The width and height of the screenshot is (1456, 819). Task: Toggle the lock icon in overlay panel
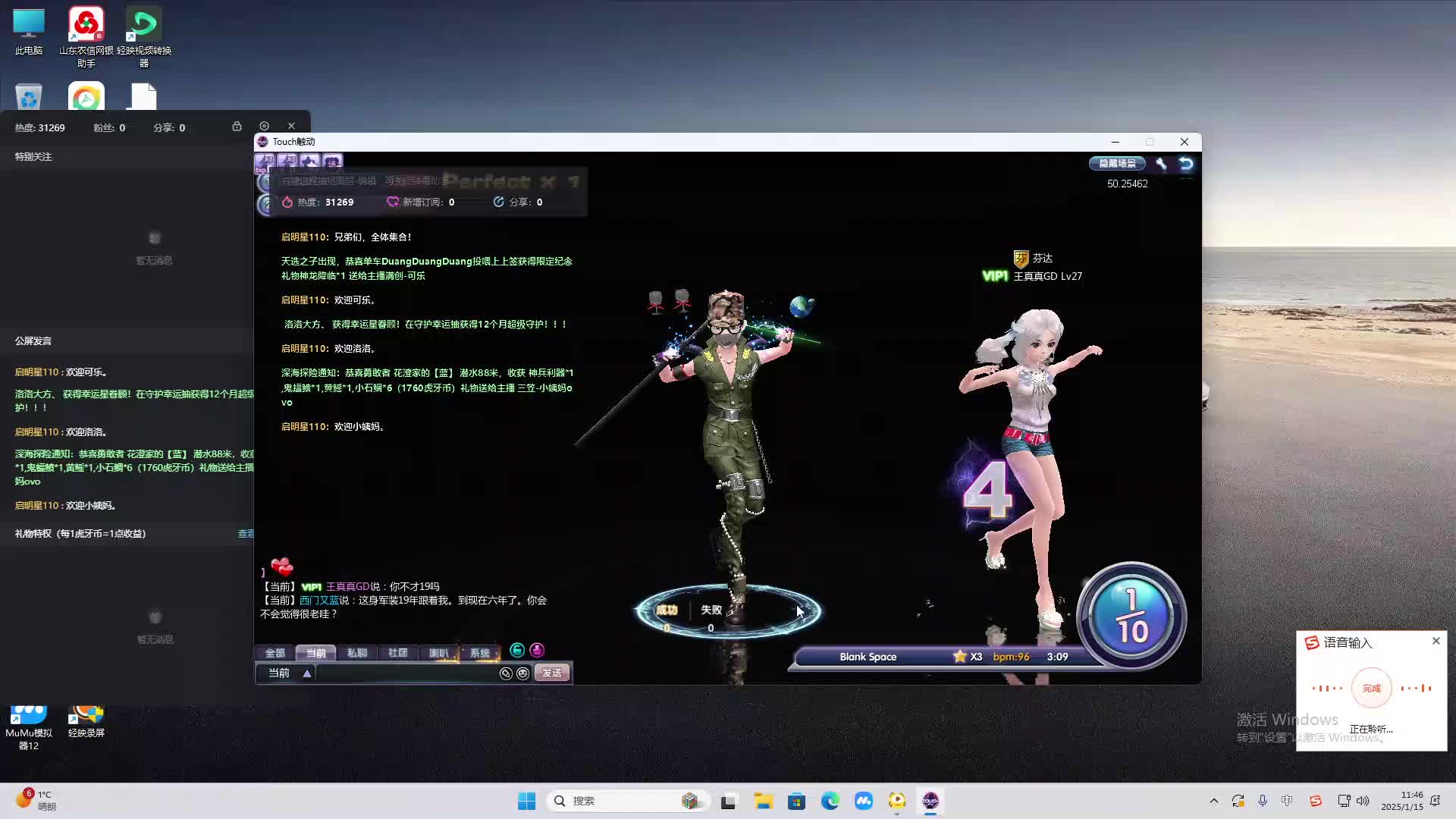coord(237,126)
